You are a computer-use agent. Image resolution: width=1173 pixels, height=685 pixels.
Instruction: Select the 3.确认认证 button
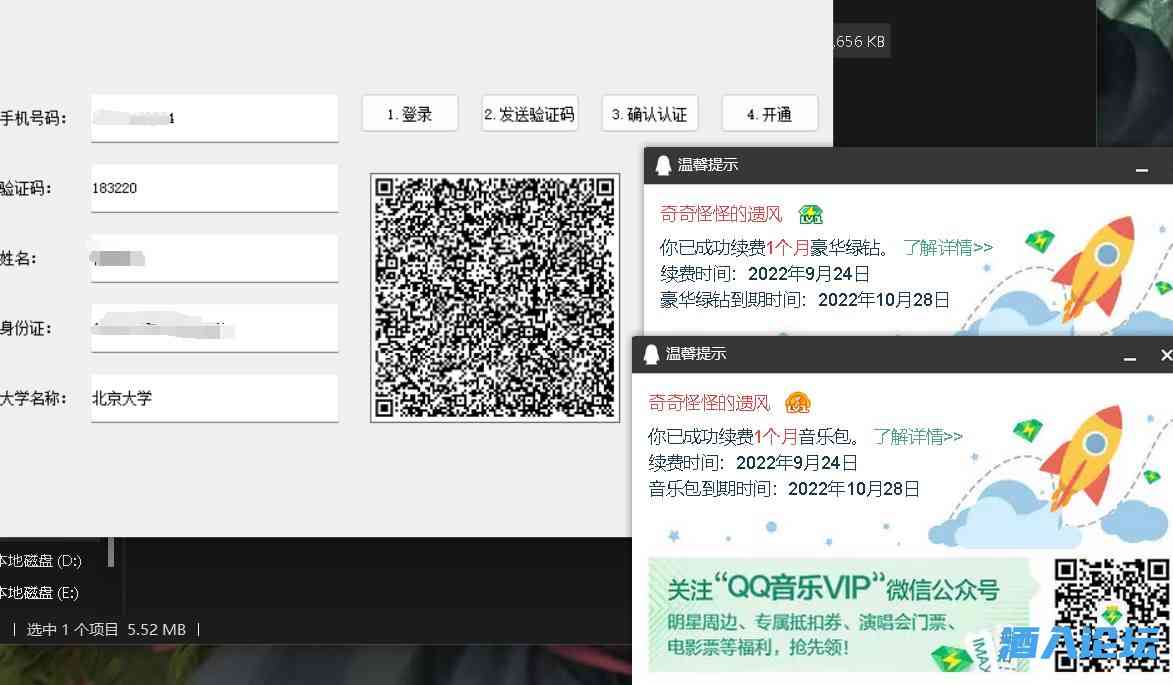click(x=649, y=114)
